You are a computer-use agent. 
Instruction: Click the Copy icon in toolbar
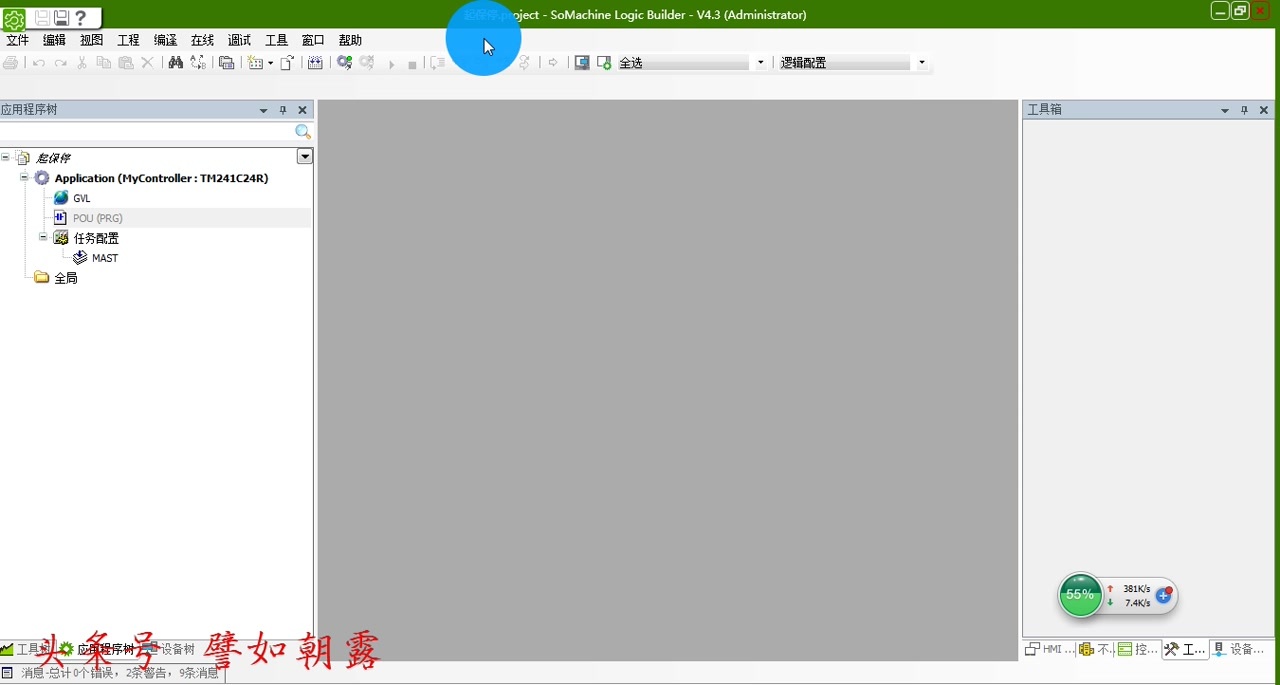[104, 62]
